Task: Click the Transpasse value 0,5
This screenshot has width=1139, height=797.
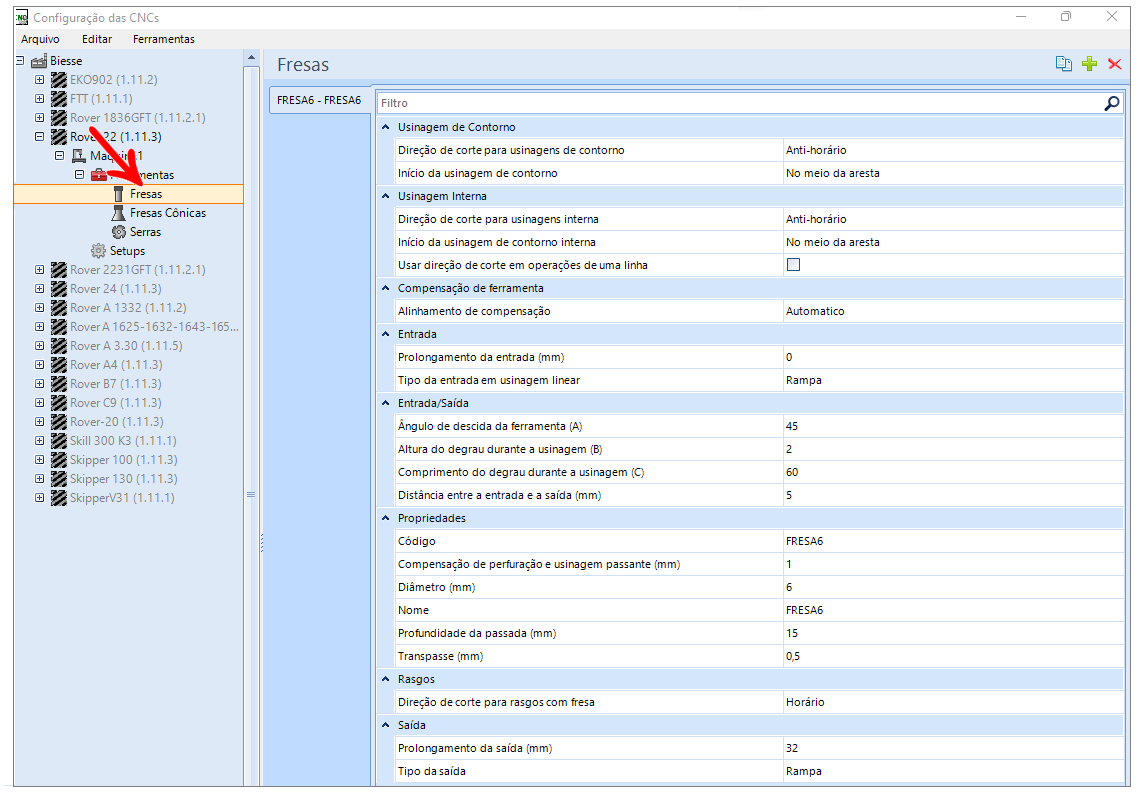Action: pos(953,656)
